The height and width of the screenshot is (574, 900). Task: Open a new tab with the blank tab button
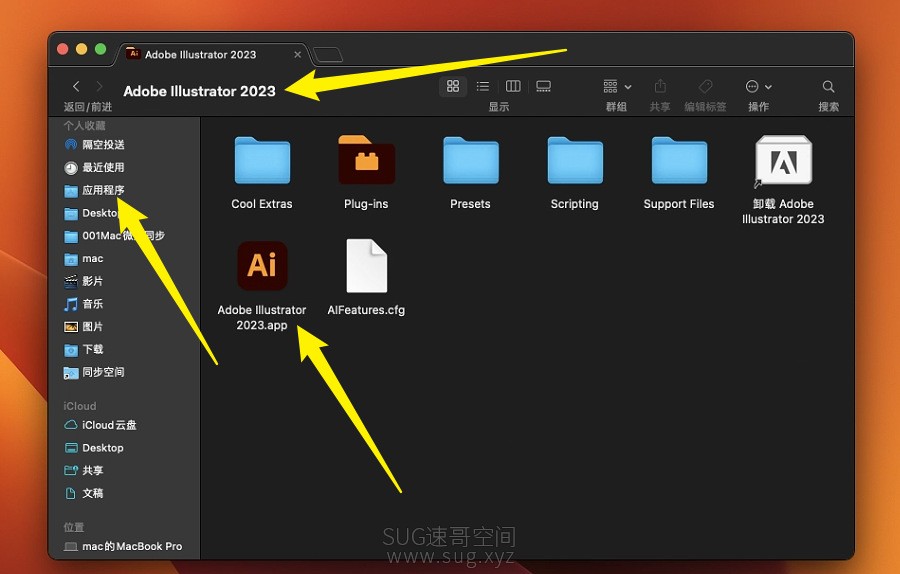pyautogui.click(x=328, y=55)
